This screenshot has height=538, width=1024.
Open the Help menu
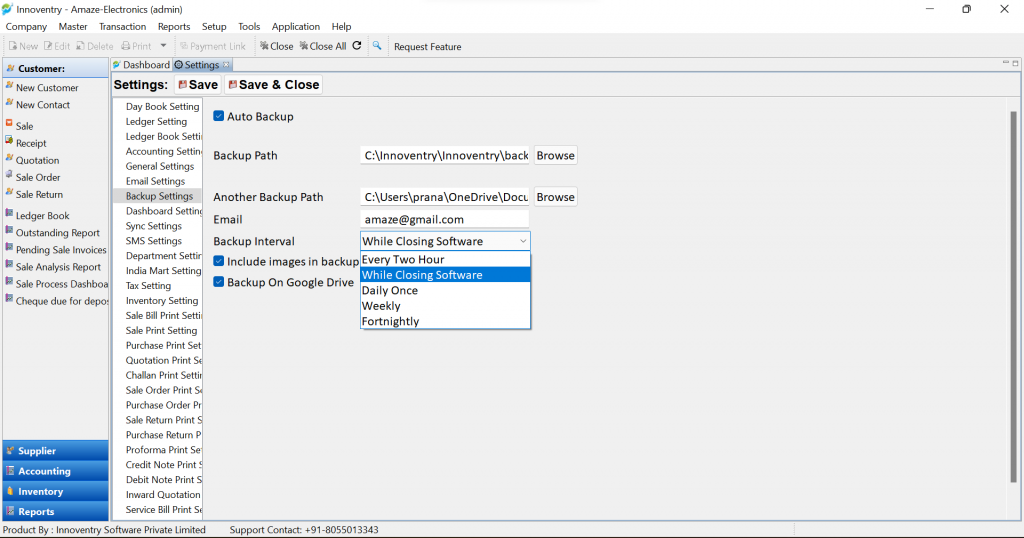tap(341, 27)
